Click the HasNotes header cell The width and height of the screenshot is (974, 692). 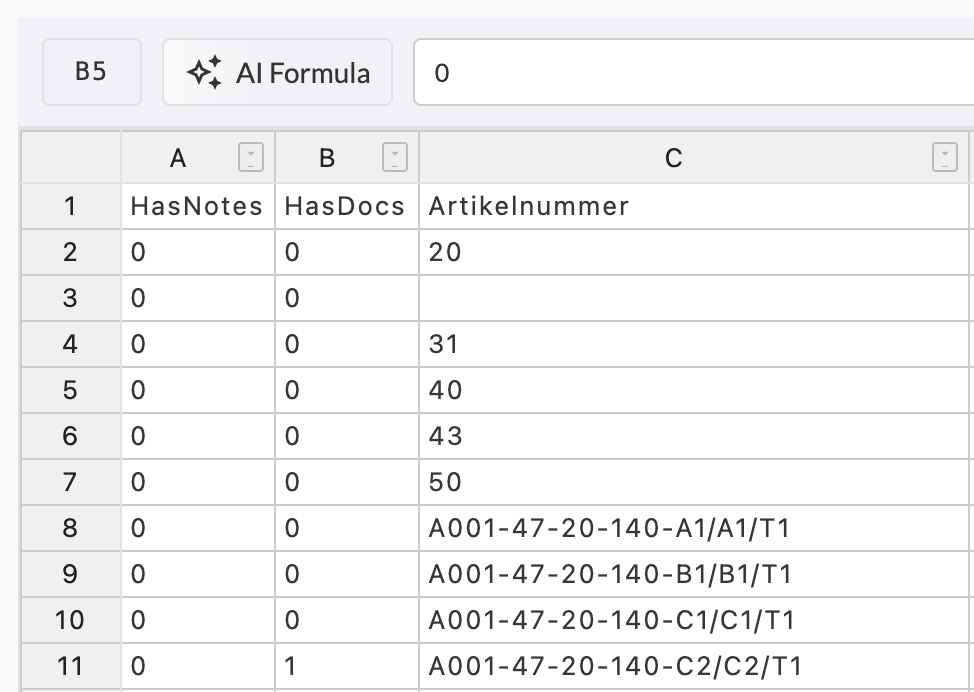[x=198, y=206]
